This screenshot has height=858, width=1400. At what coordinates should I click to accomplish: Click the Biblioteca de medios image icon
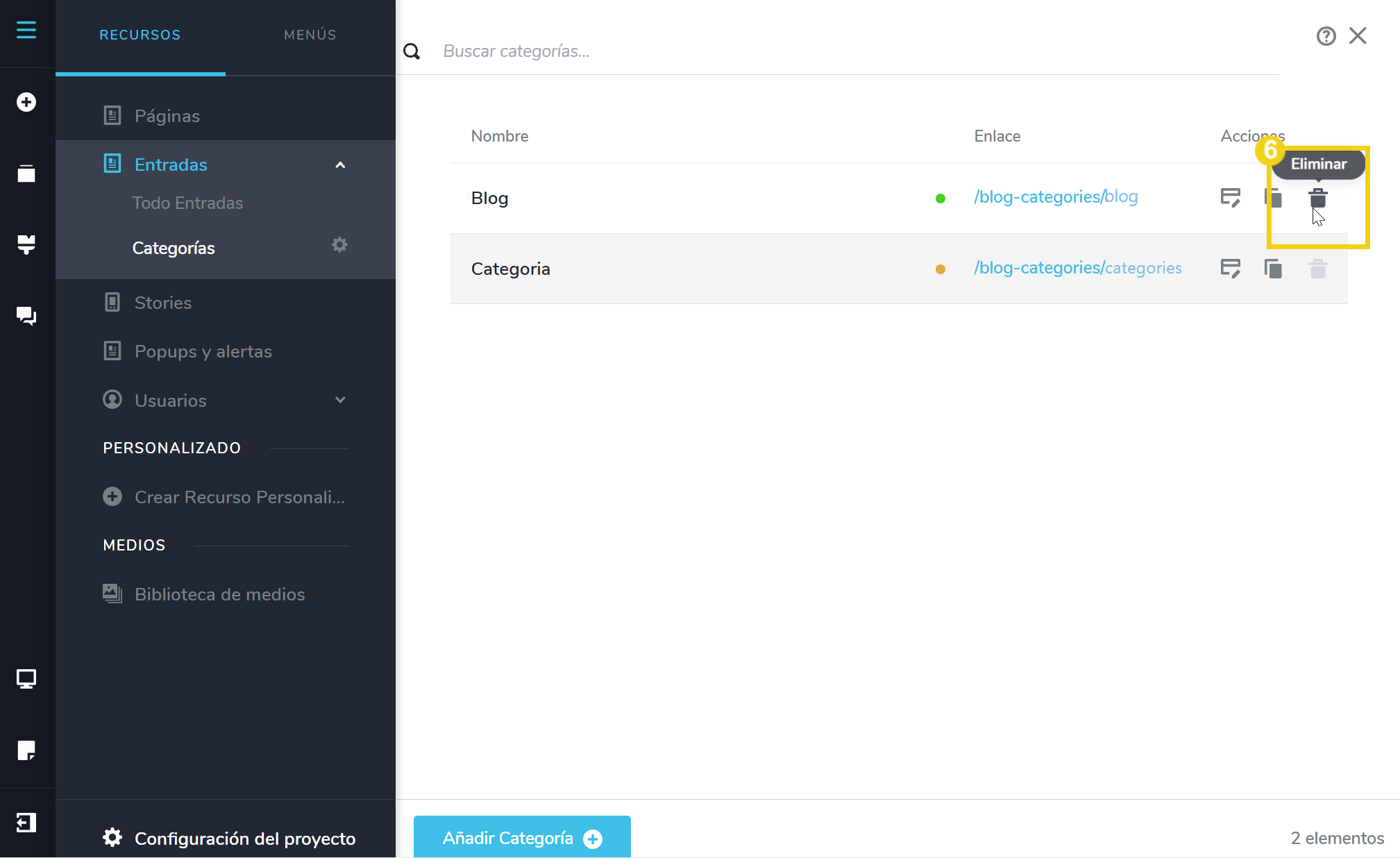click(112, 594)
